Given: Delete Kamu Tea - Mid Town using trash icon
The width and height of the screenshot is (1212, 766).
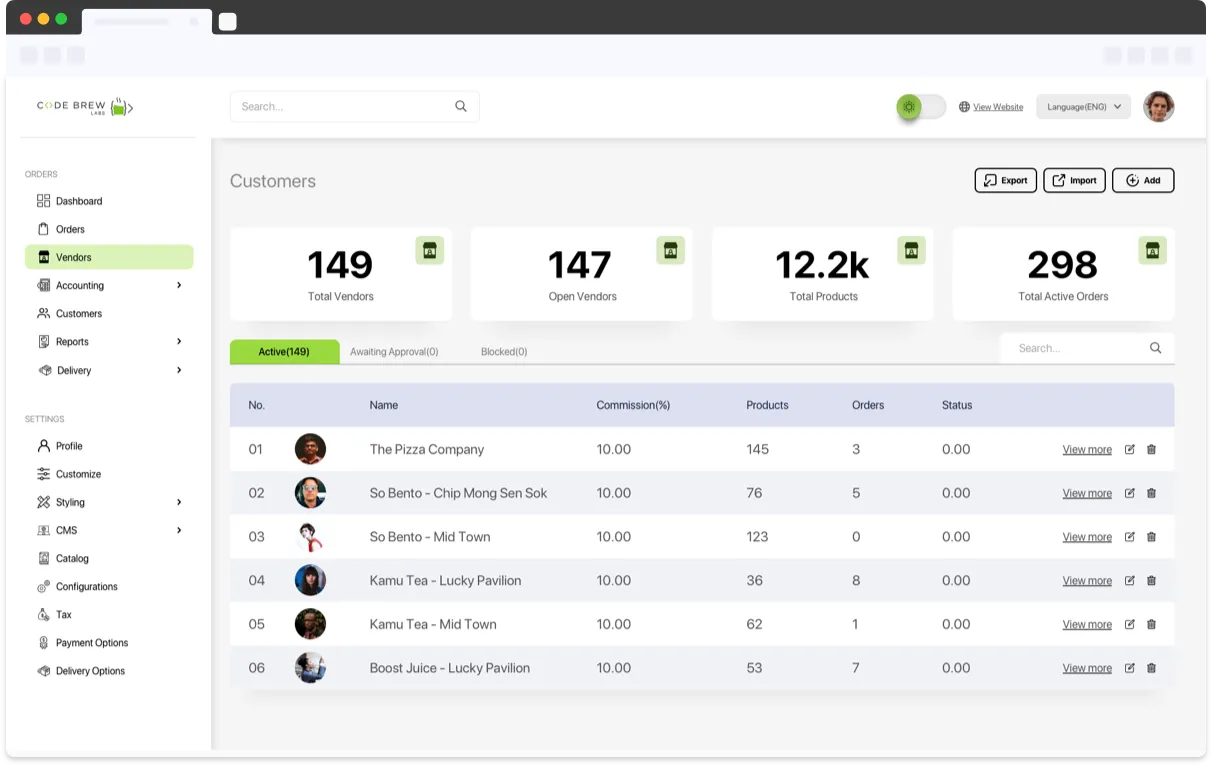Looking at the screenshot, I should 1151,625.
